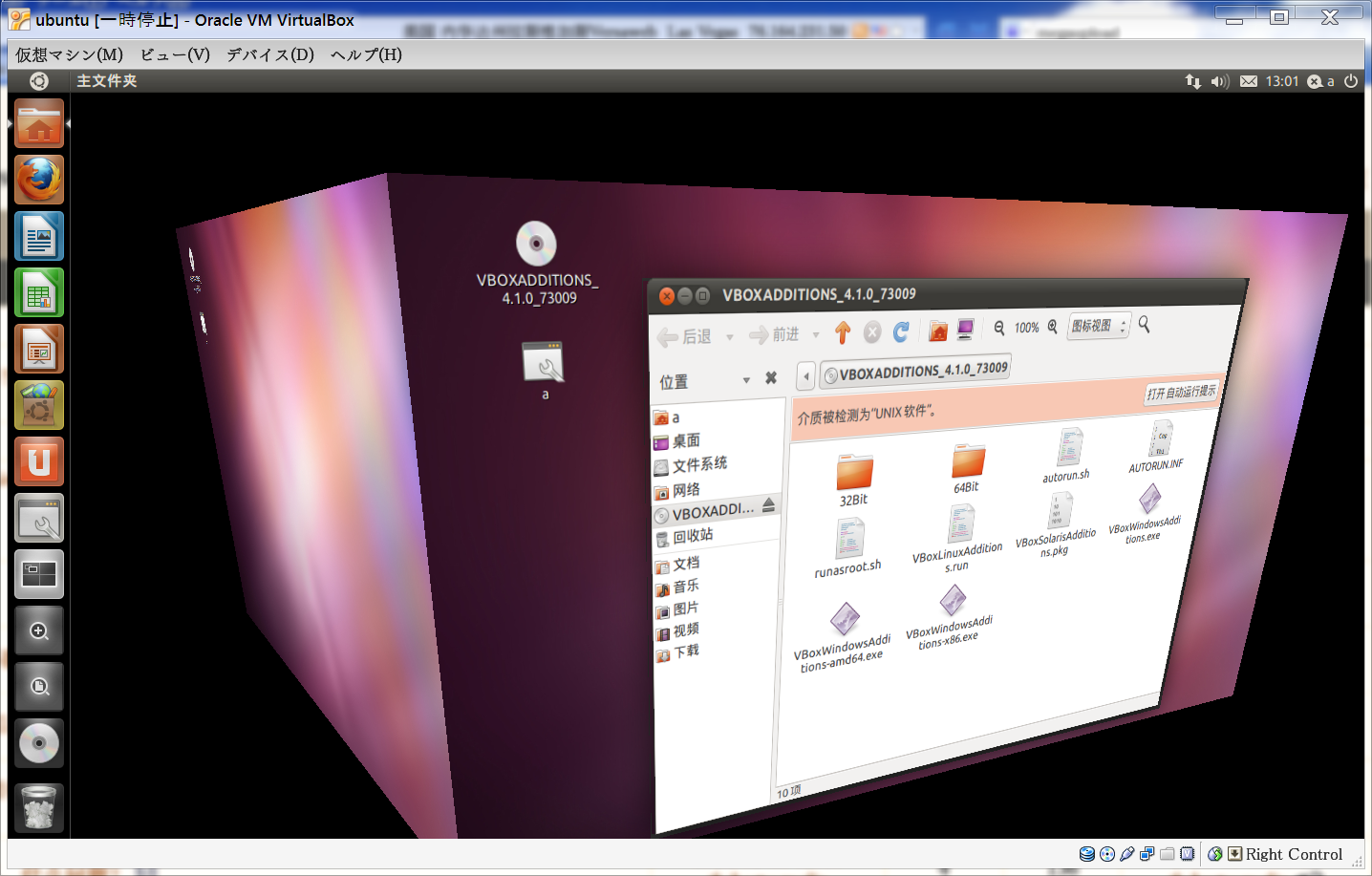
Task: Click the VirtualBox shared folders status icon
Action: [x=1167, y=854]
